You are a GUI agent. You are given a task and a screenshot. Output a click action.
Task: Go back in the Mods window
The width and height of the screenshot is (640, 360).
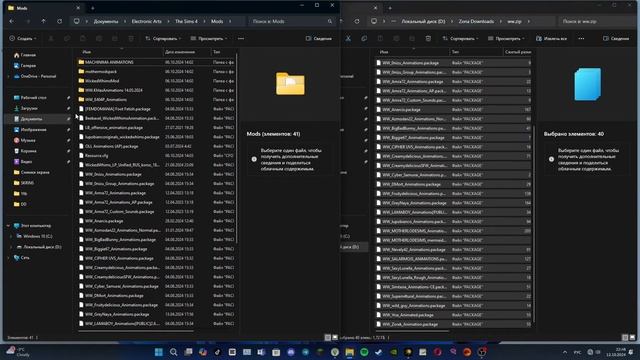click(11, 21)
